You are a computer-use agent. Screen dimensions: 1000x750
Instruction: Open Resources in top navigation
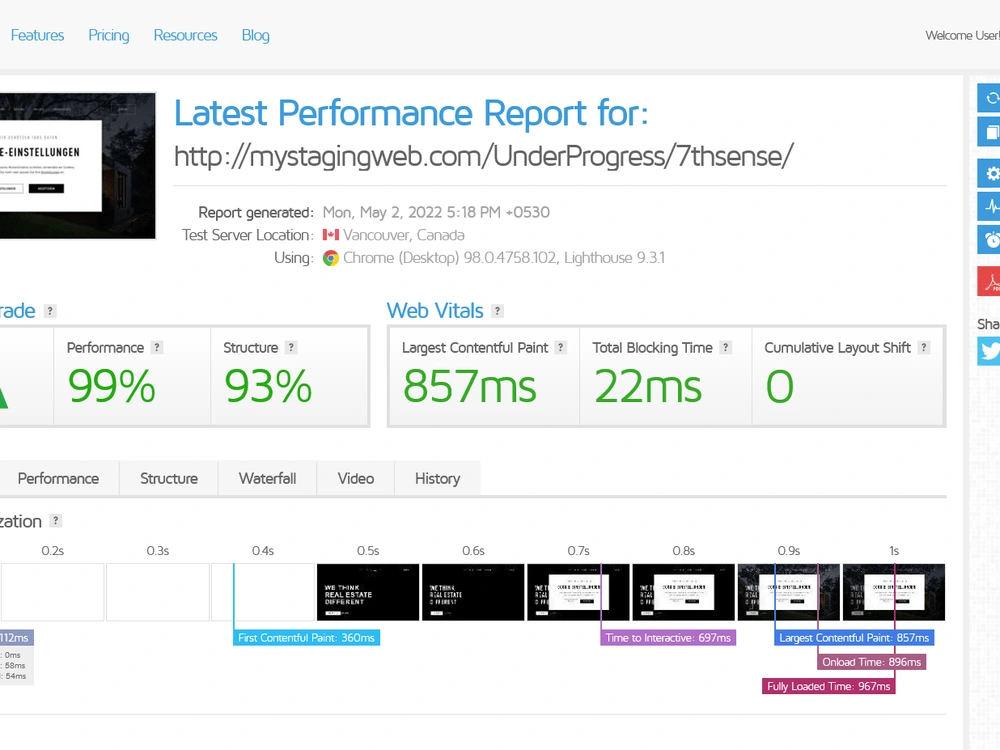186,36
